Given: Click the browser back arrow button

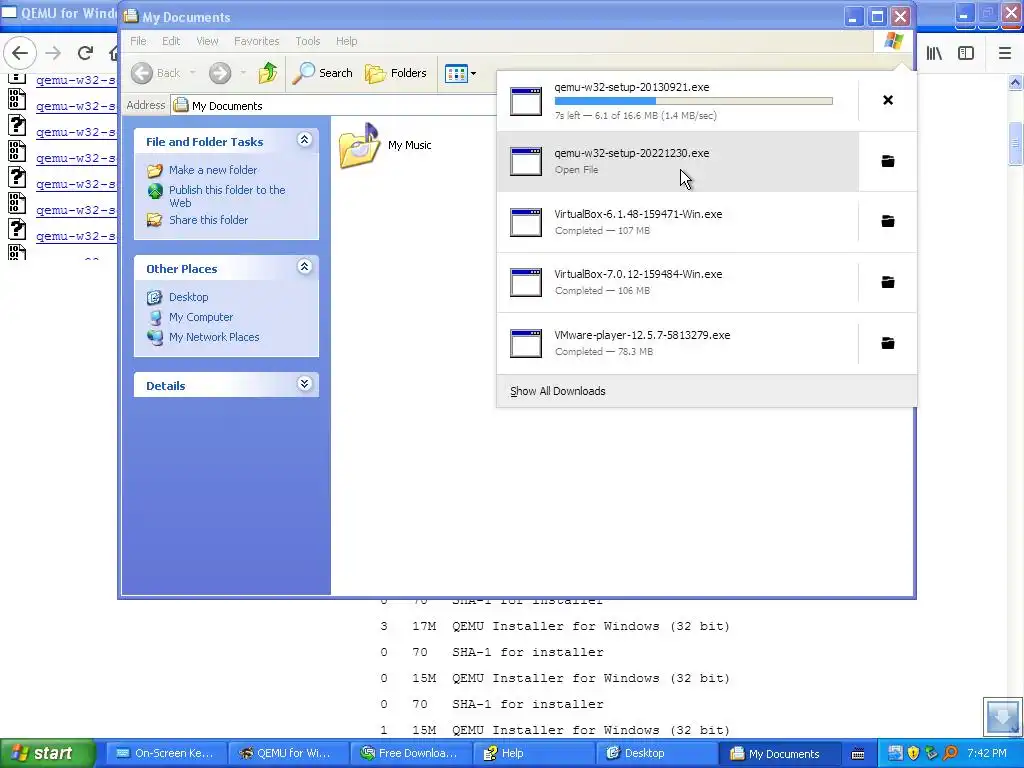Looking at the screenshot, I should (20, 53).
